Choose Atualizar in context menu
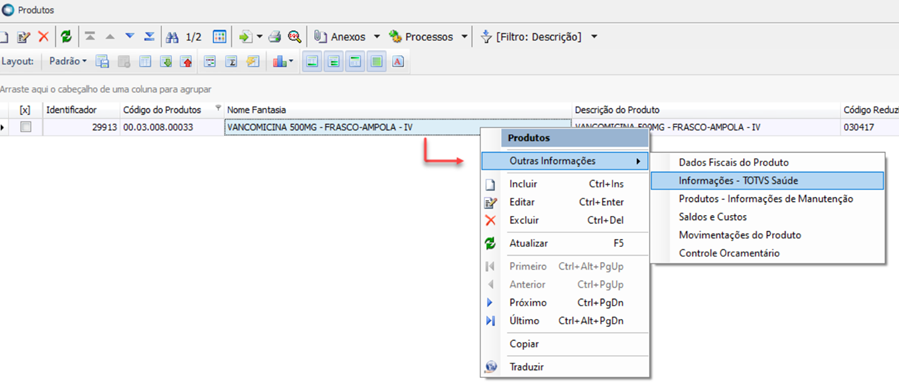This screenshot has height=386, width=900. point(565,244)
